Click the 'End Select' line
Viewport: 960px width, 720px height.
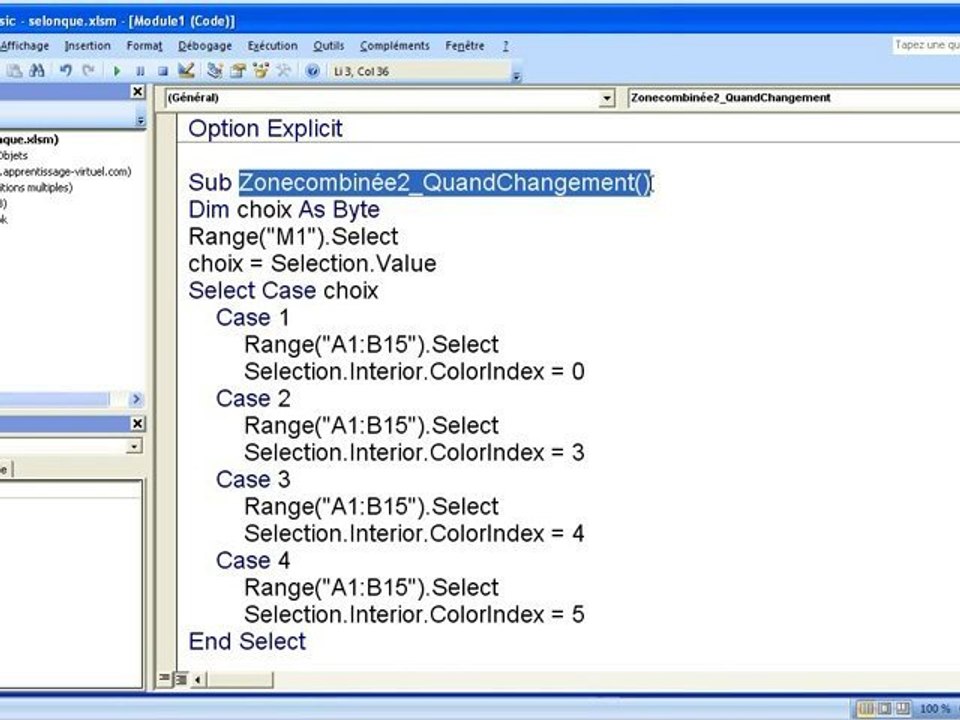coord(247,642)
